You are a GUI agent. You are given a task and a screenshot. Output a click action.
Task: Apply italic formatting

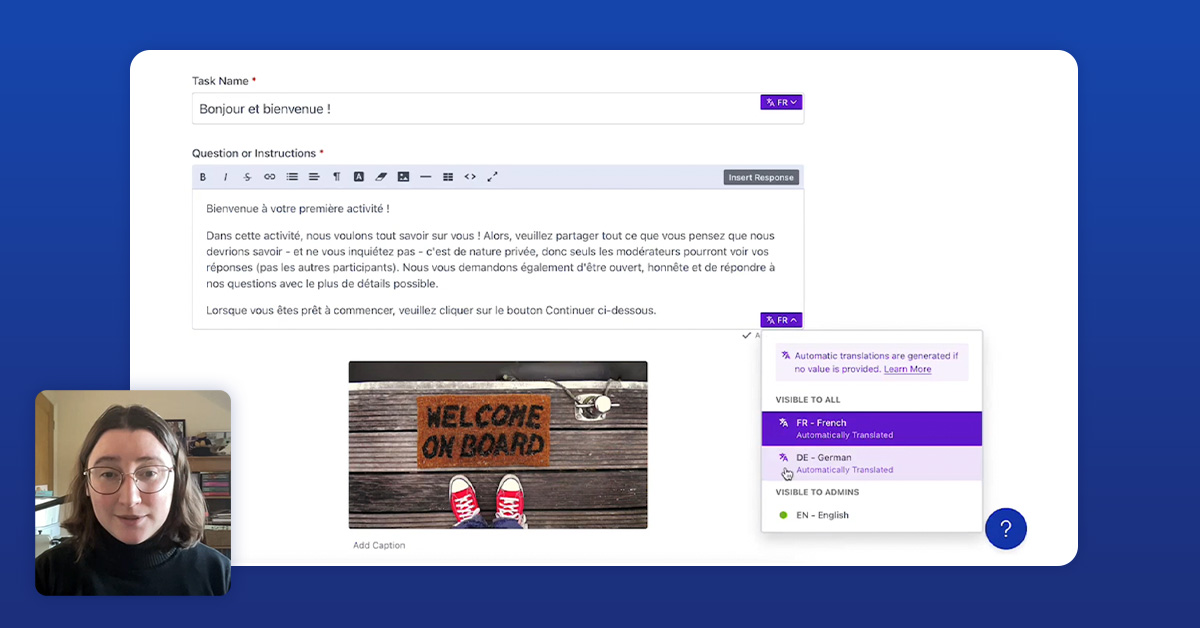point(225,177)
